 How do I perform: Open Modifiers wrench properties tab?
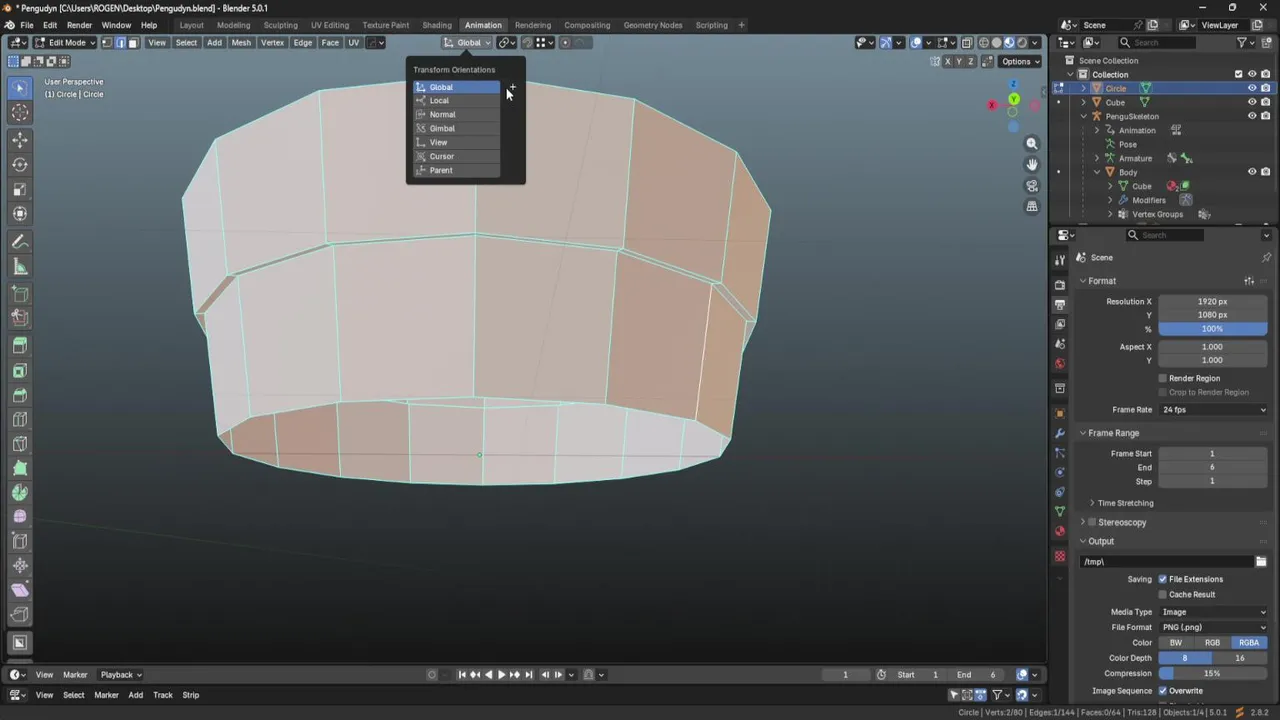click(1060, 433)
